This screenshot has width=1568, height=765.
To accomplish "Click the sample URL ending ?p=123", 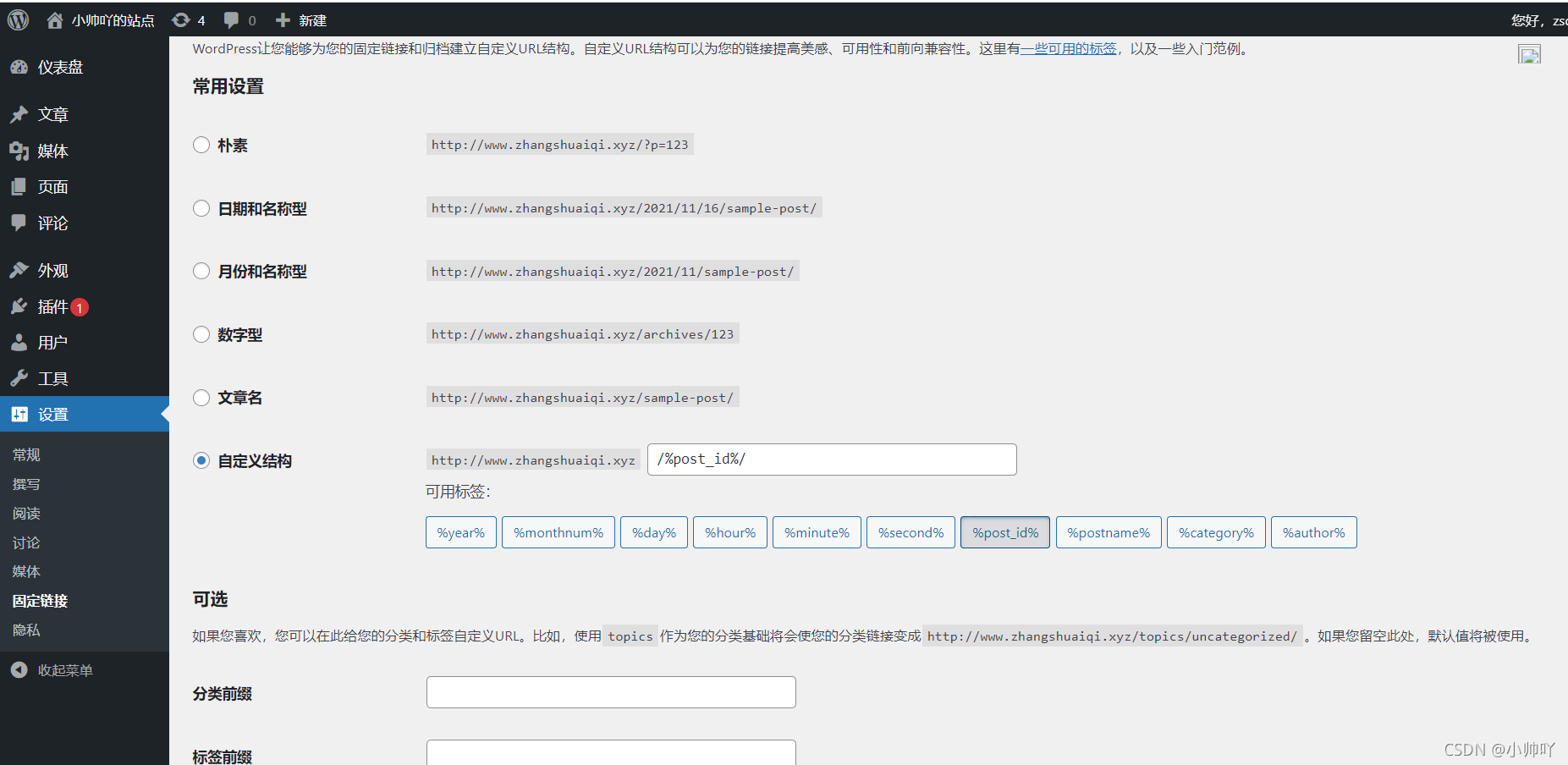I will coord(560,145).
